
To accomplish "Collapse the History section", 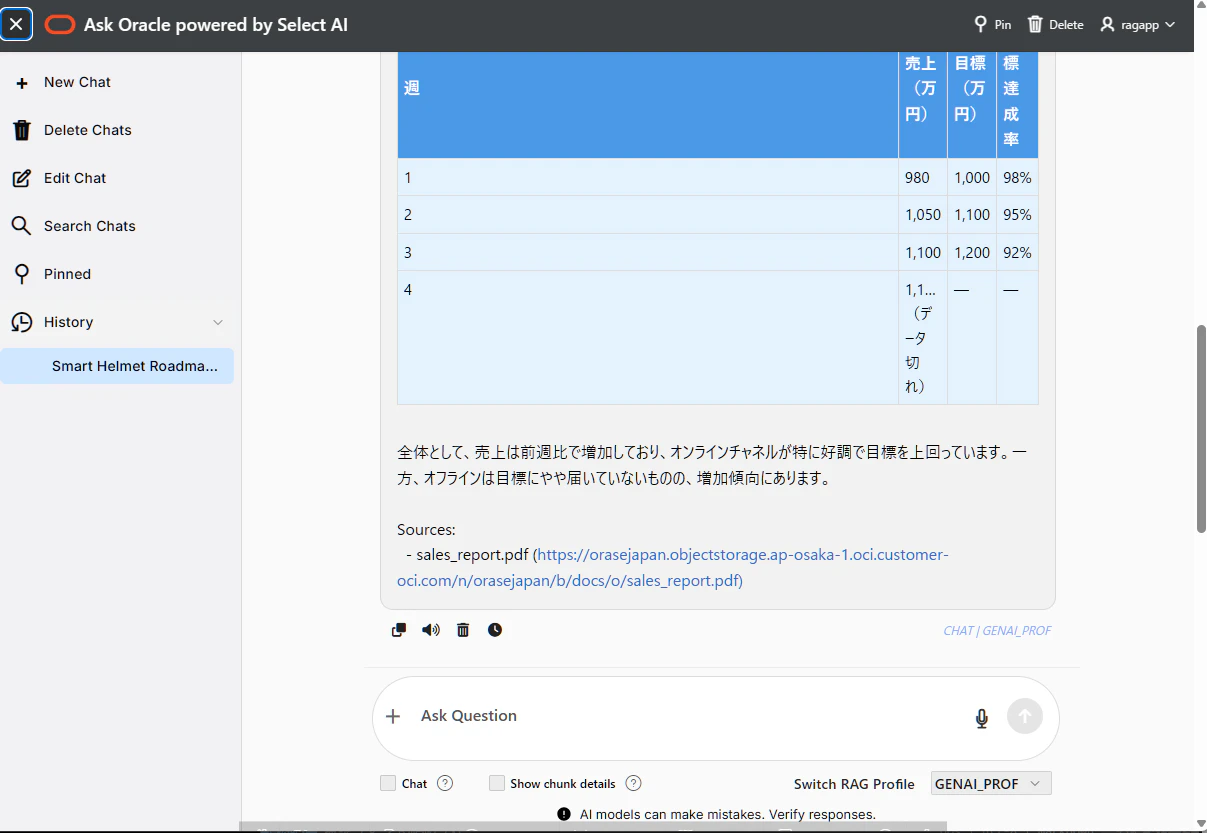I will [x=118, y=322].
